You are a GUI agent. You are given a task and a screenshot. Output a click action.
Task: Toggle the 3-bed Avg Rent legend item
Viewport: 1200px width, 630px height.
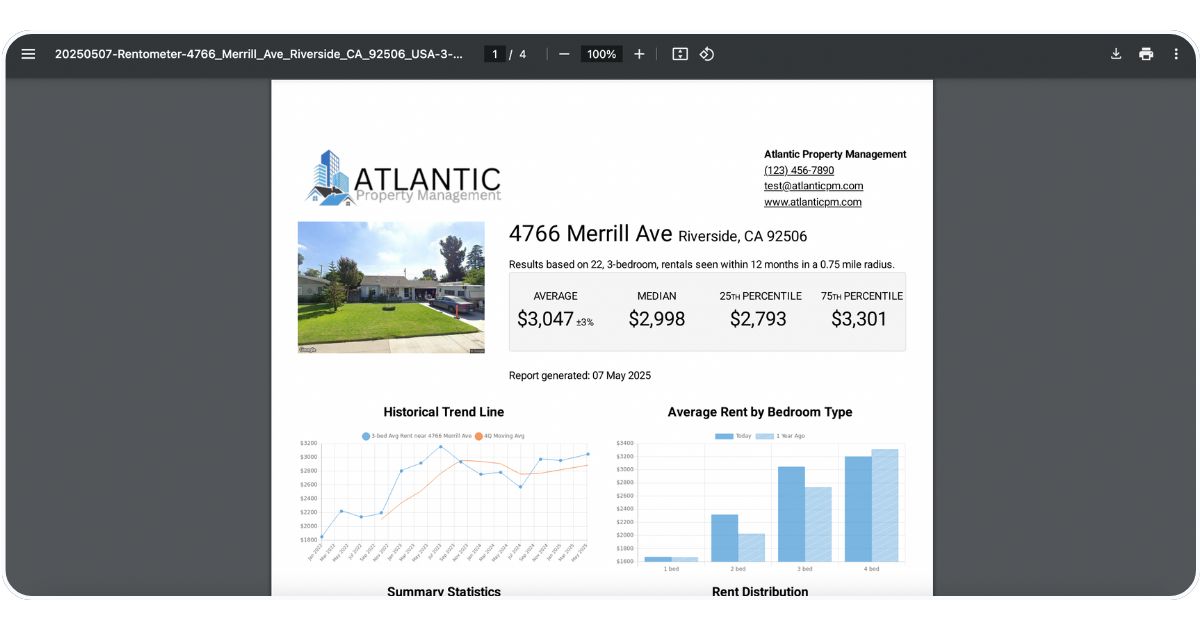click(x=417, y=436)
